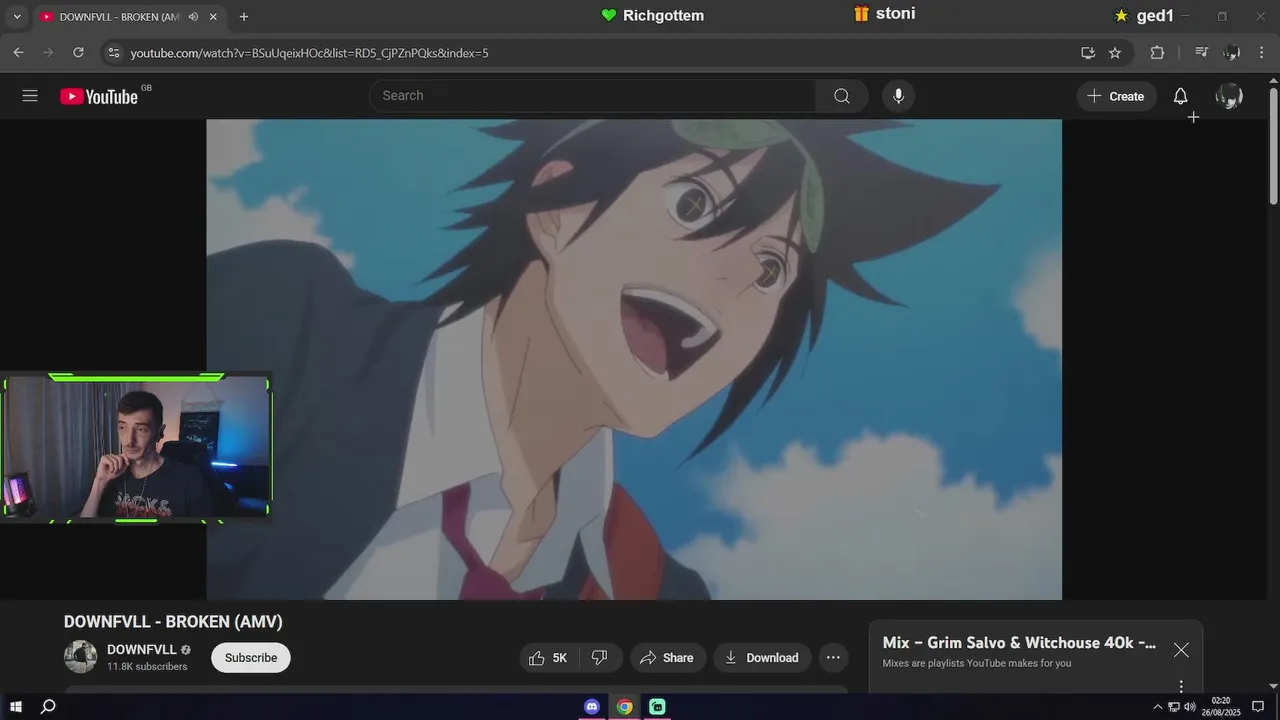Open more actions ellipsis beside Download
Viewport: 1280px width, 720px height.
click(833, 657)
